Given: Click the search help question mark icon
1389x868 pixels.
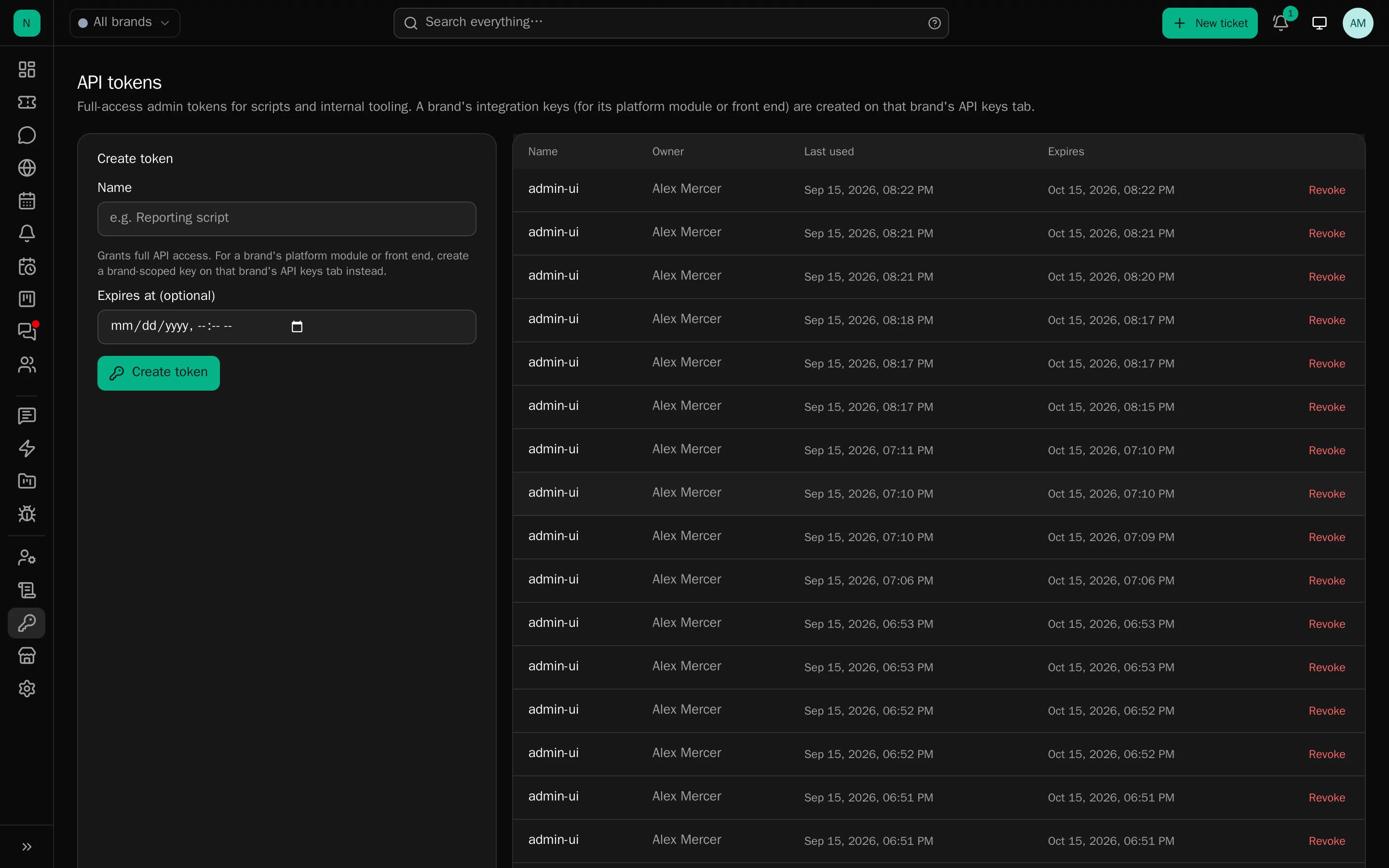Looking at the screenshot, I should coord(934,23).
